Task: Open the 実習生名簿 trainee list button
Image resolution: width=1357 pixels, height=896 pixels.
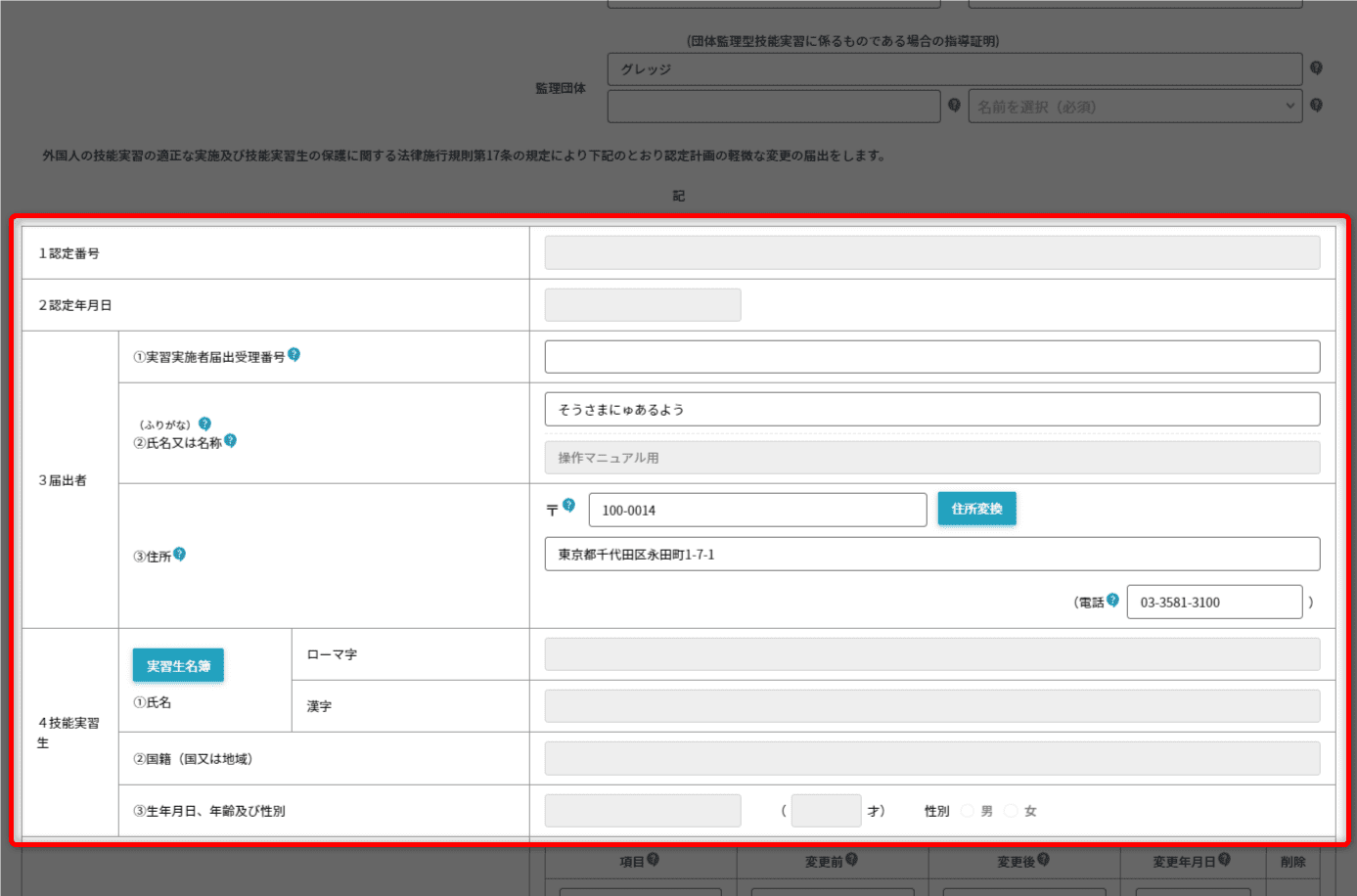Action: pos(178,665)
